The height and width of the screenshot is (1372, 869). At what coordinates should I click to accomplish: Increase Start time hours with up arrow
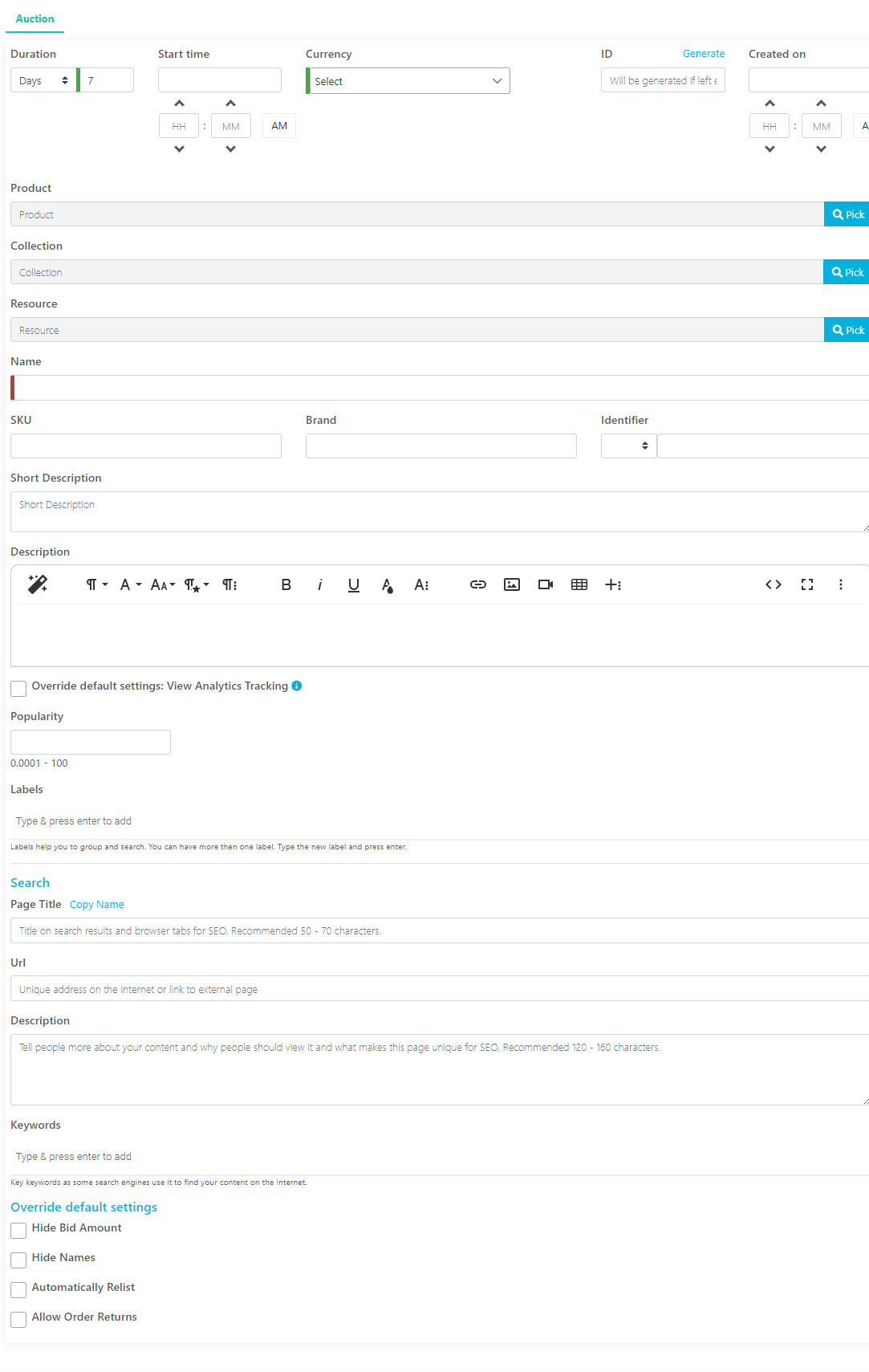[x=179, y=103]
